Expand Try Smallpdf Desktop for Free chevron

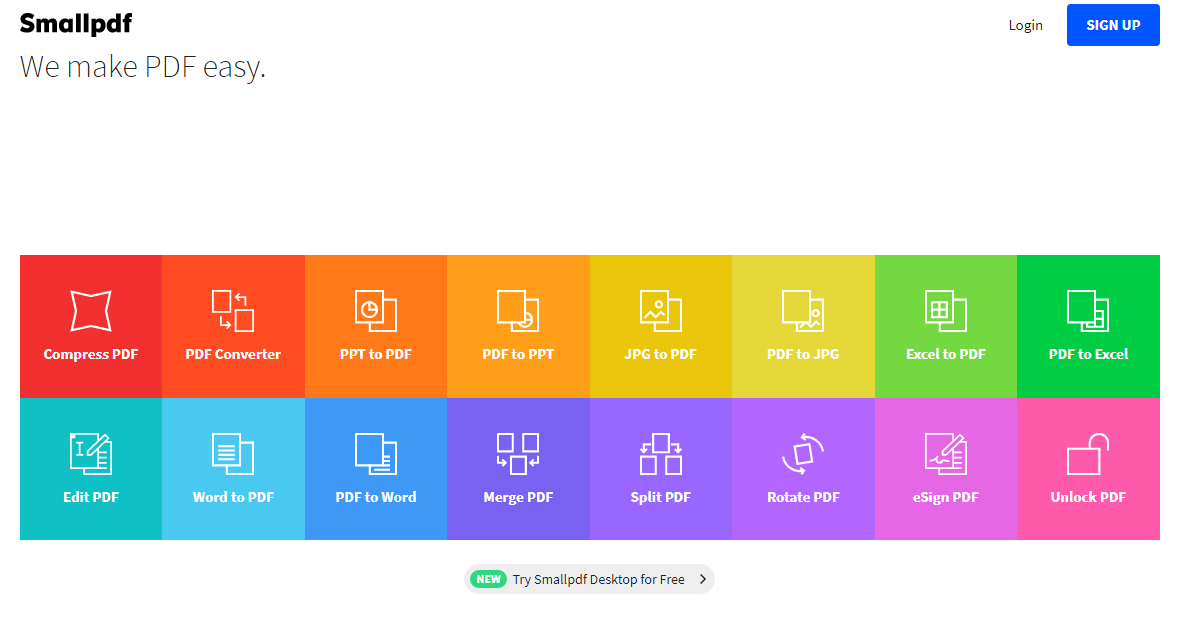(703, 579)
